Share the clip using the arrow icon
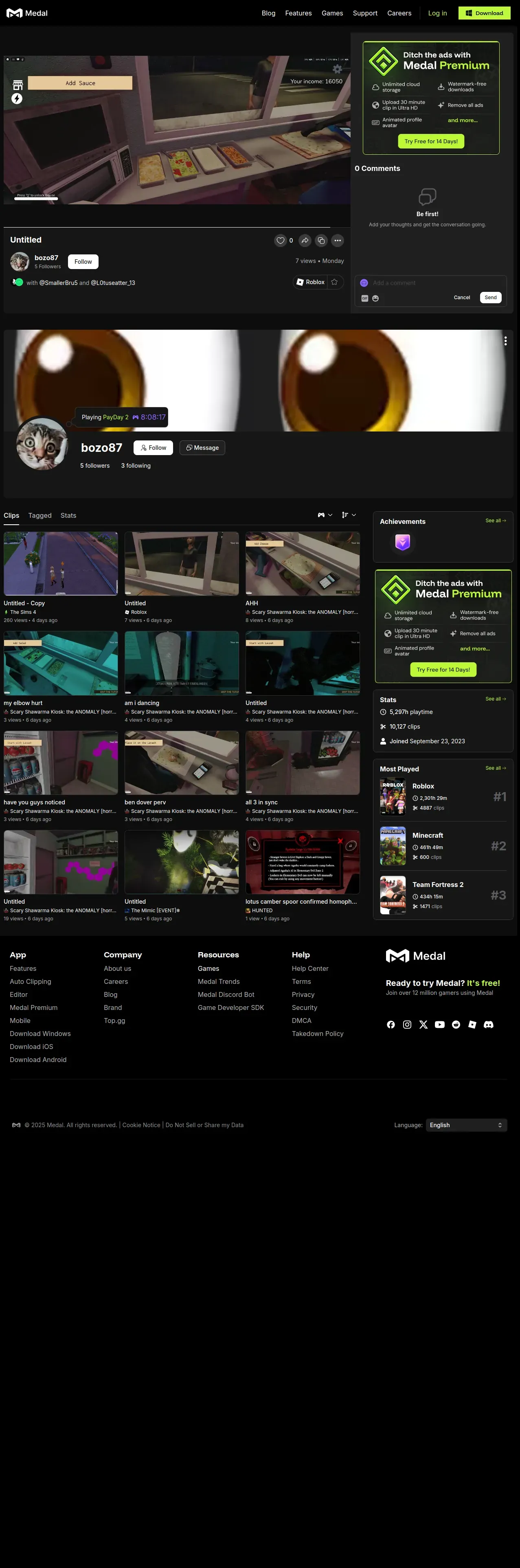The height and width of the screenshot is (1568, 520). pos(305,241)
